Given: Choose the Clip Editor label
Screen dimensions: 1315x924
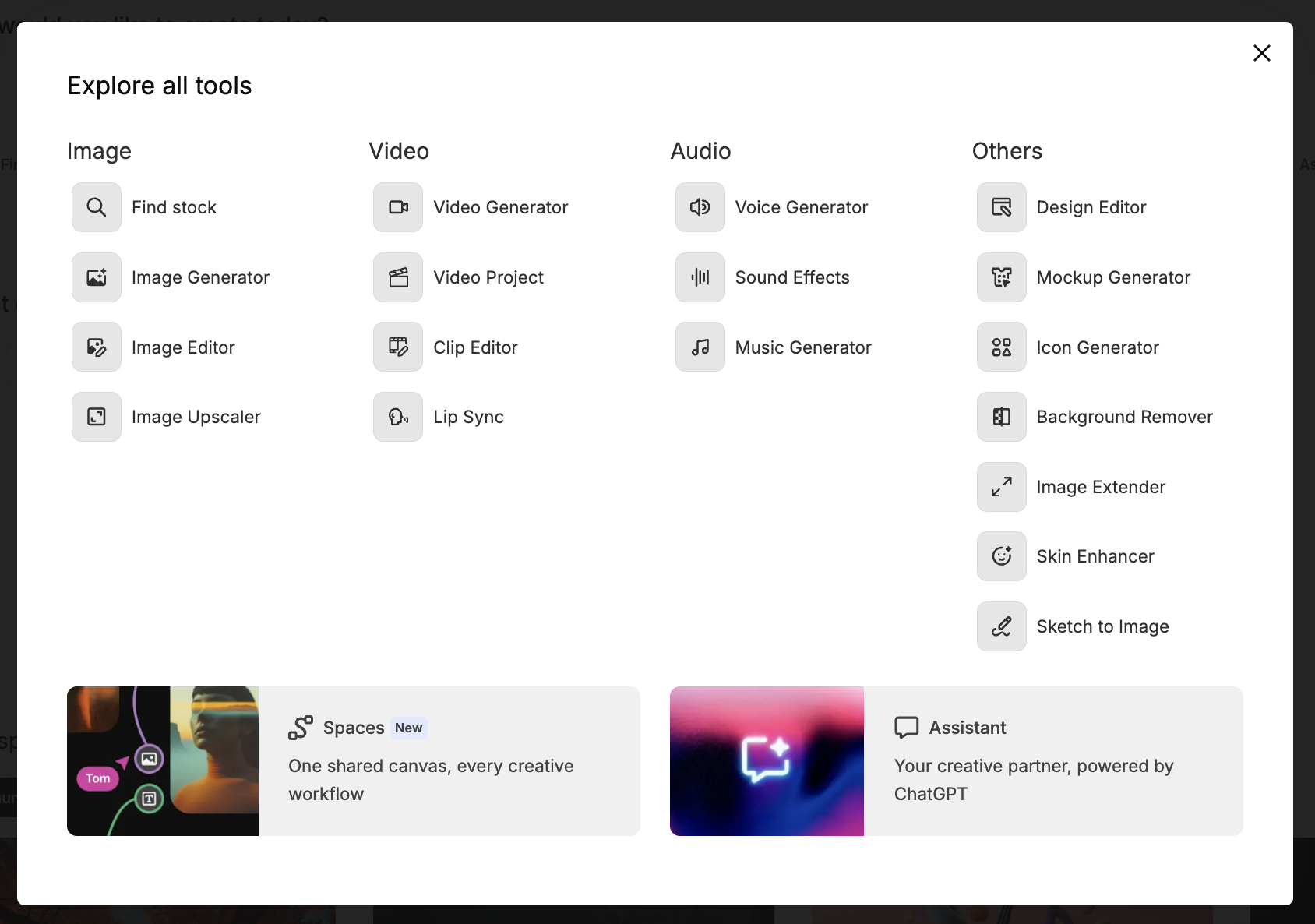Looking at the screenshot, I should click(x=475, y=347).
